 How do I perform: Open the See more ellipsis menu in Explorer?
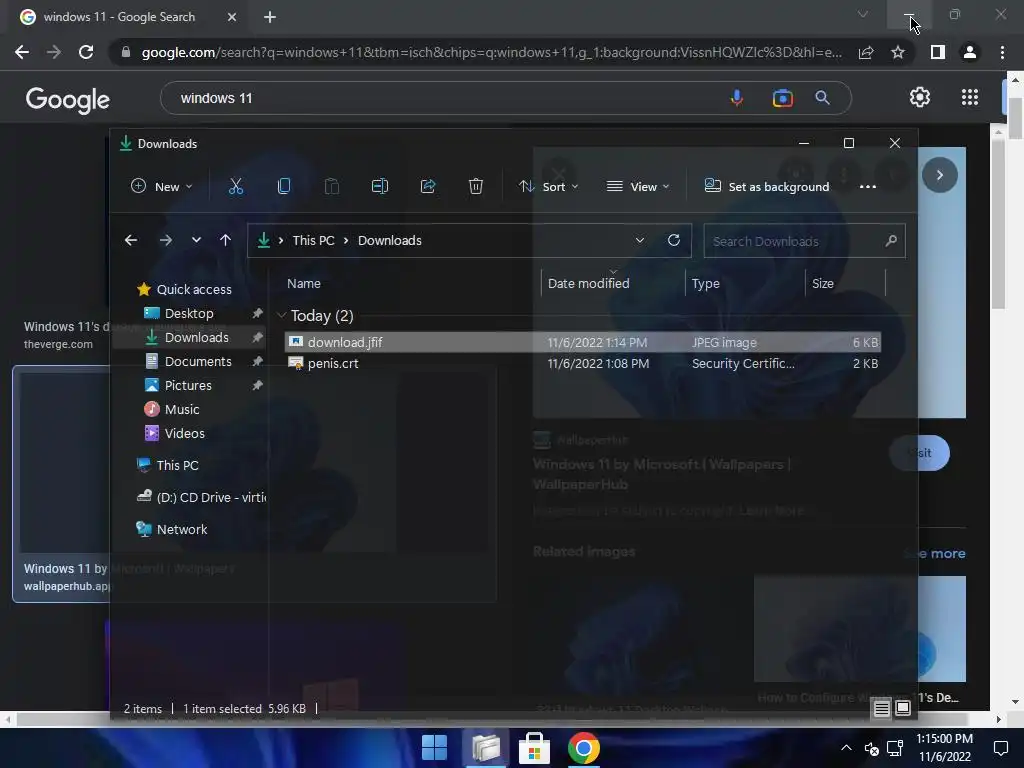(868, 187)
